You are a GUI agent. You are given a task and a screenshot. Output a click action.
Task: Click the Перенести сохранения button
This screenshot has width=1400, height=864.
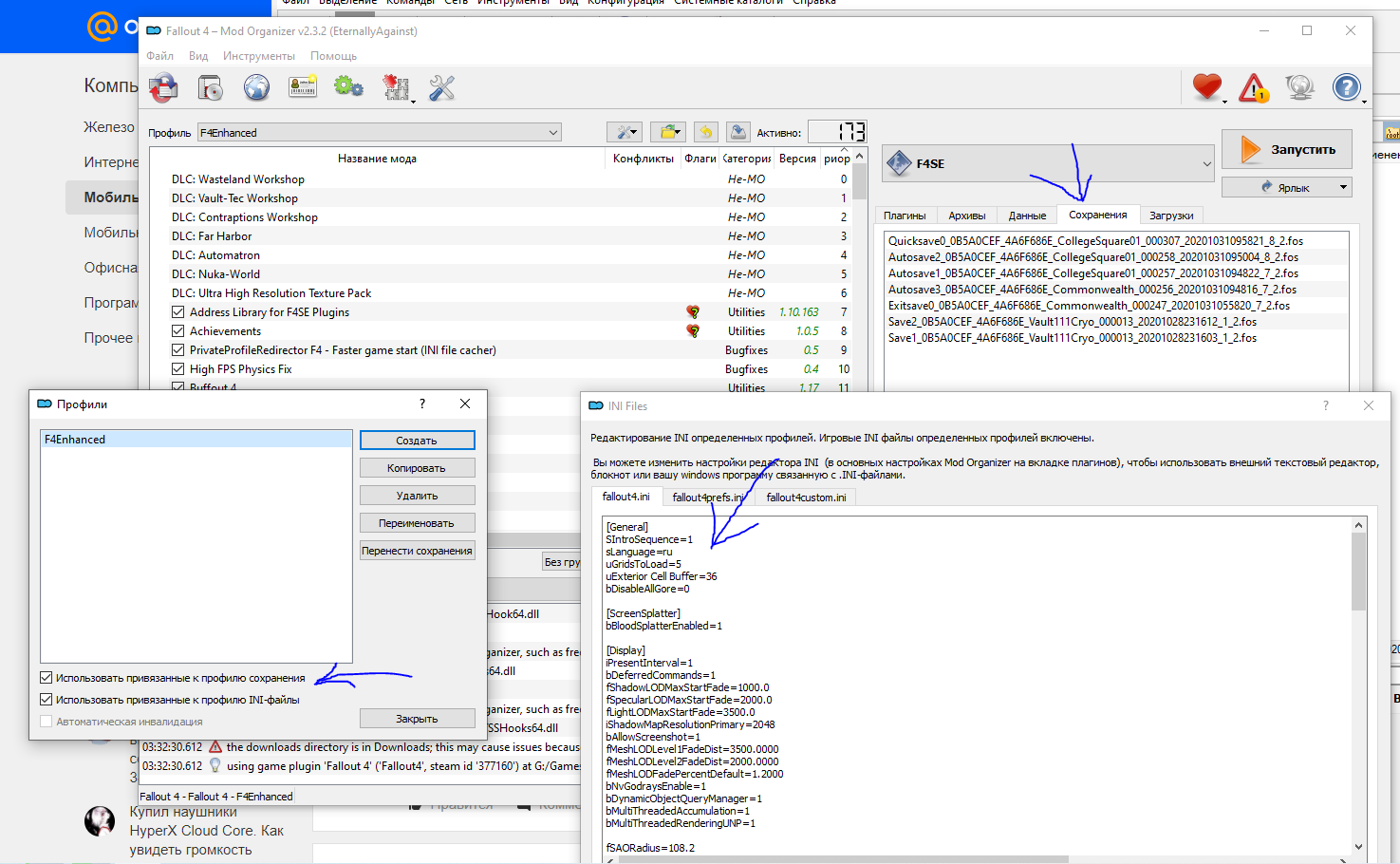(417, 551)
